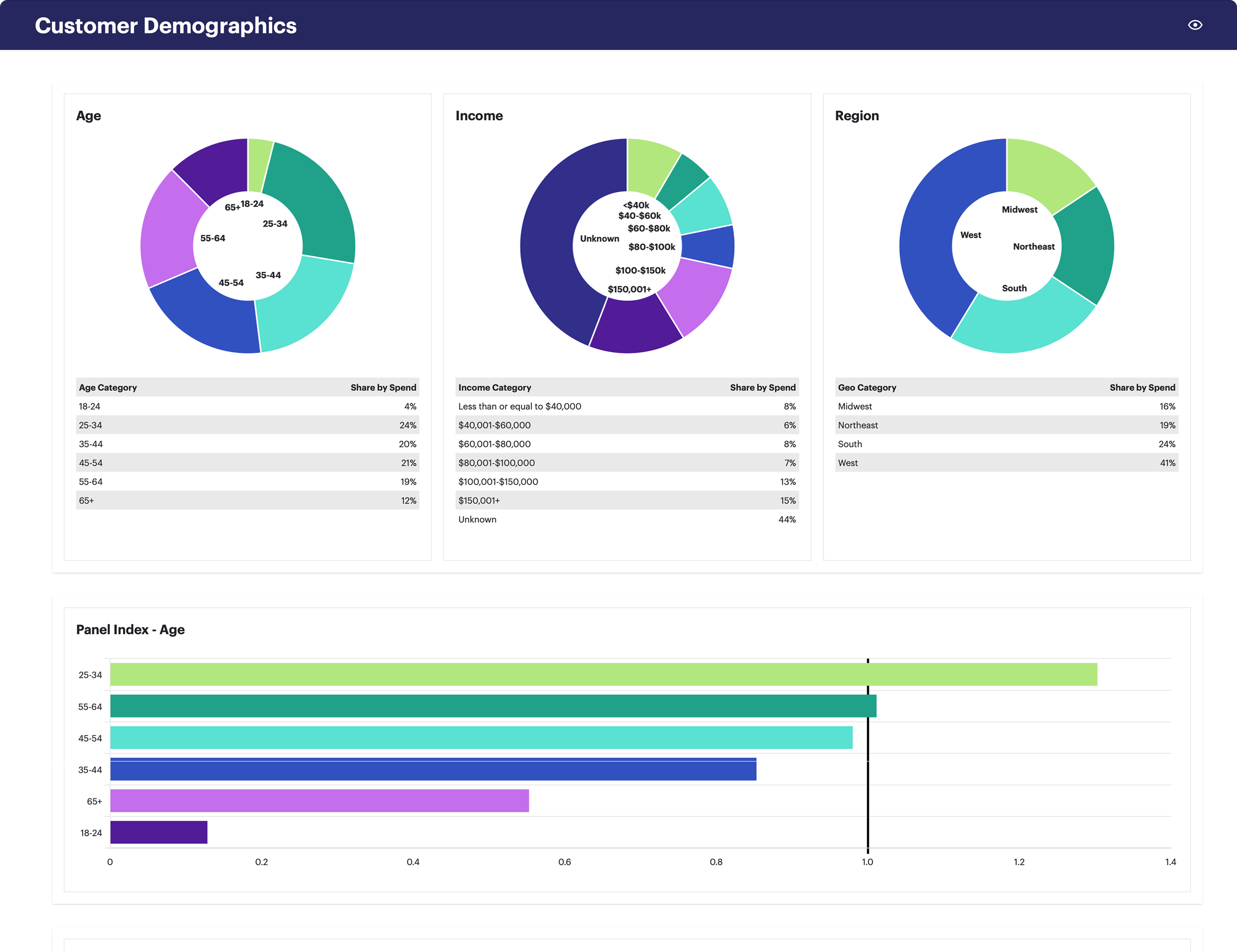This screenshot has height=952, width=1237.
Task: Click Share by Spend header in Age table
Action: click(383, 387)
